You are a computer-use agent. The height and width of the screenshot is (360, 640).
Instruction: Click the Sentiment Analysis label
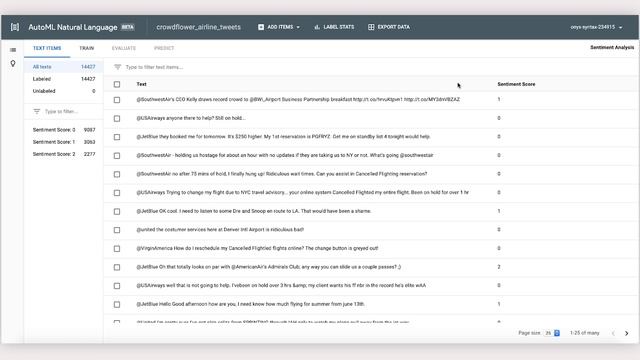[x=612, y=47]
